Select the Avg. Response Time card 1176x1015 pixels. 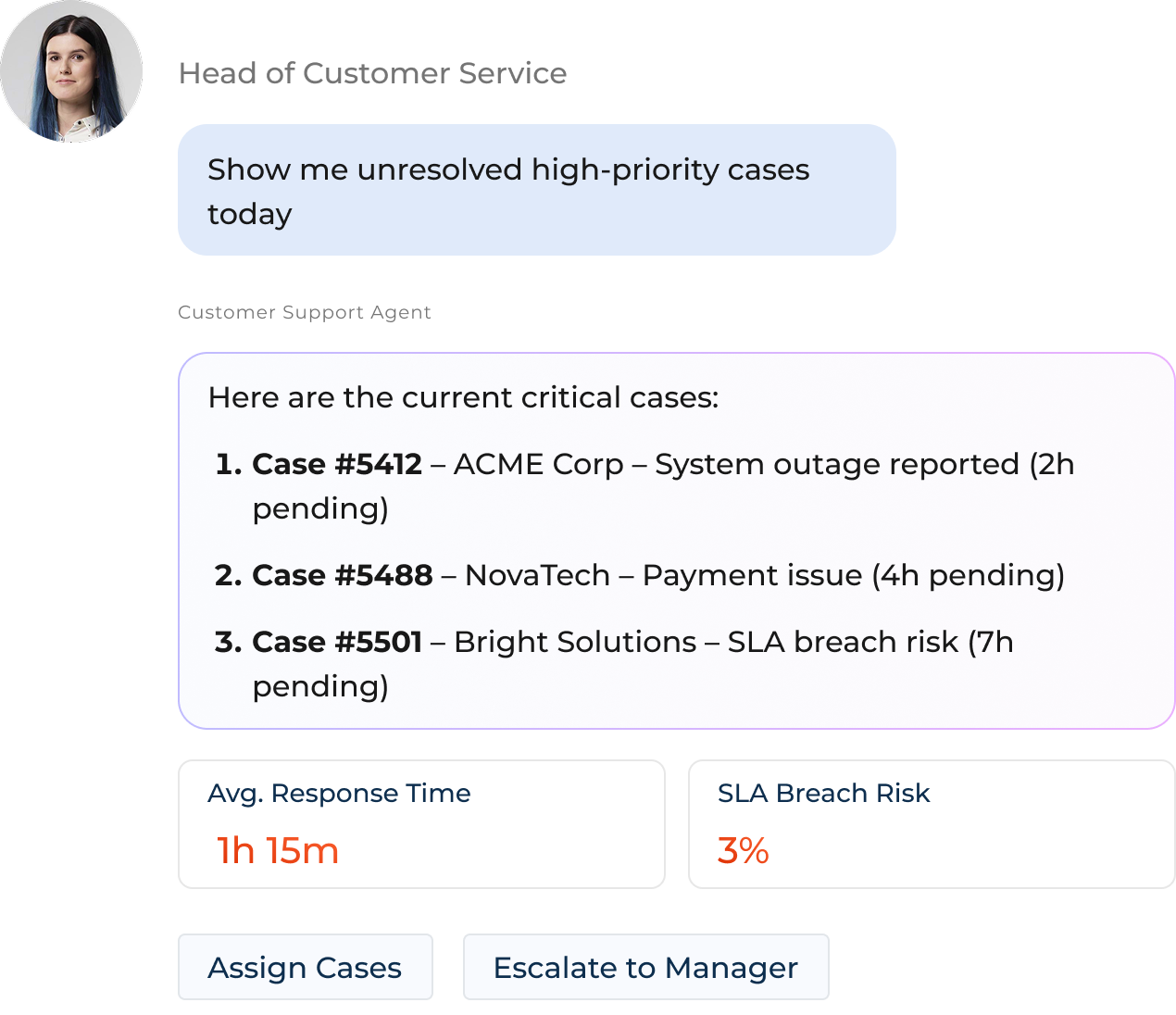coord(421,823)
